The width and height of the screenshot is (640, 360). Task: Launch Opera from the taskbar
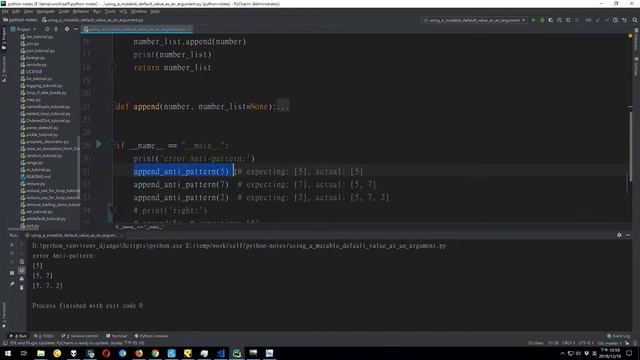pyautogui.click(x=106, y=353)
